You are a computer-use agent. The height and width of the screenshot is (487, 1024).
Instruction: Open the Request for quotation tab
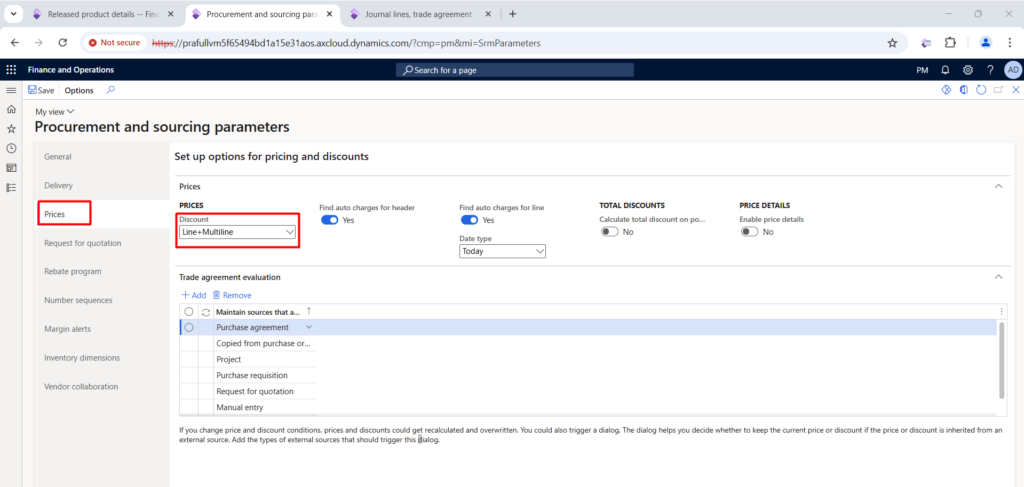83,243
